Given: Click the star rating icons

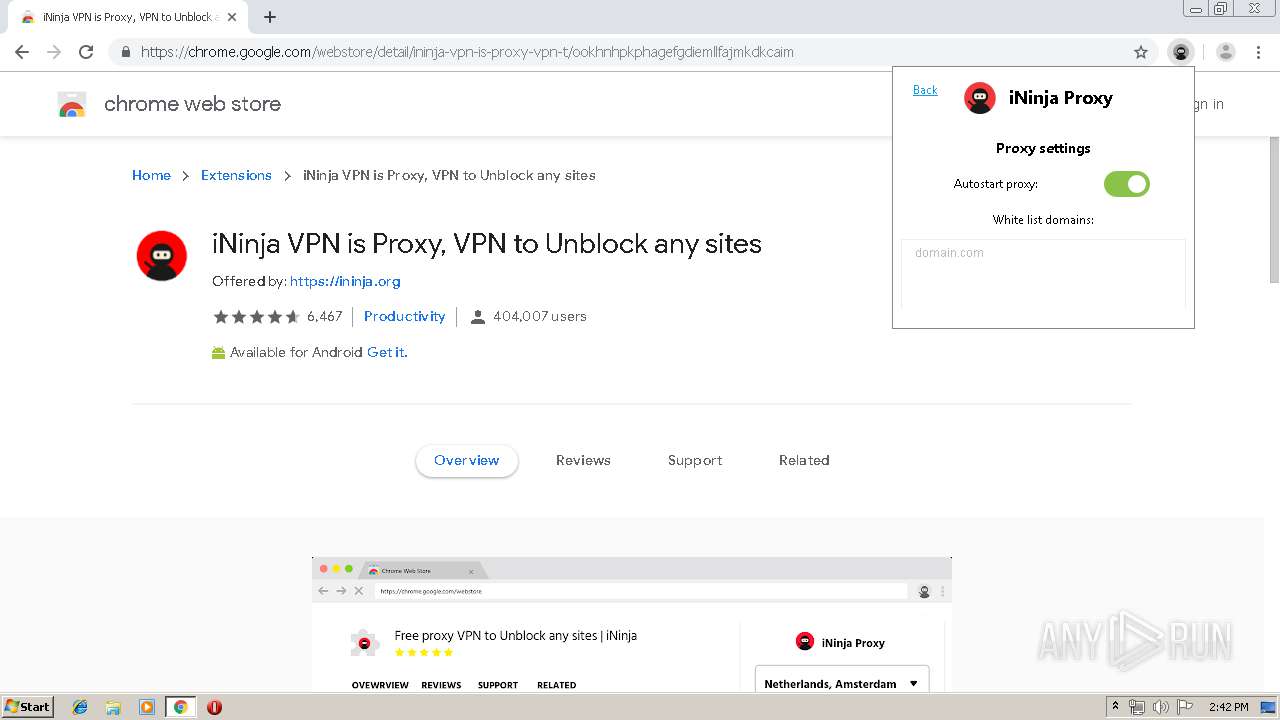Looking at the screenshot, I should point(256,317).
